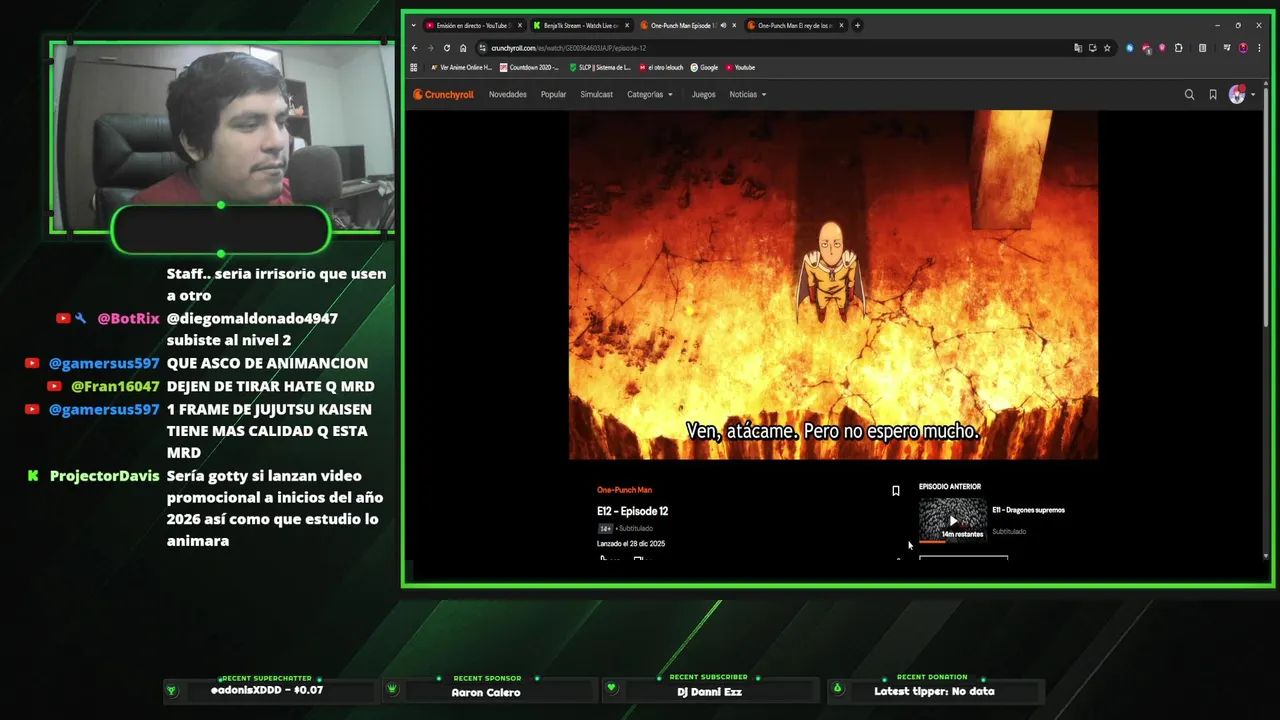
Task: Click the translate page icon in address bar
Action: [1078, 48]
